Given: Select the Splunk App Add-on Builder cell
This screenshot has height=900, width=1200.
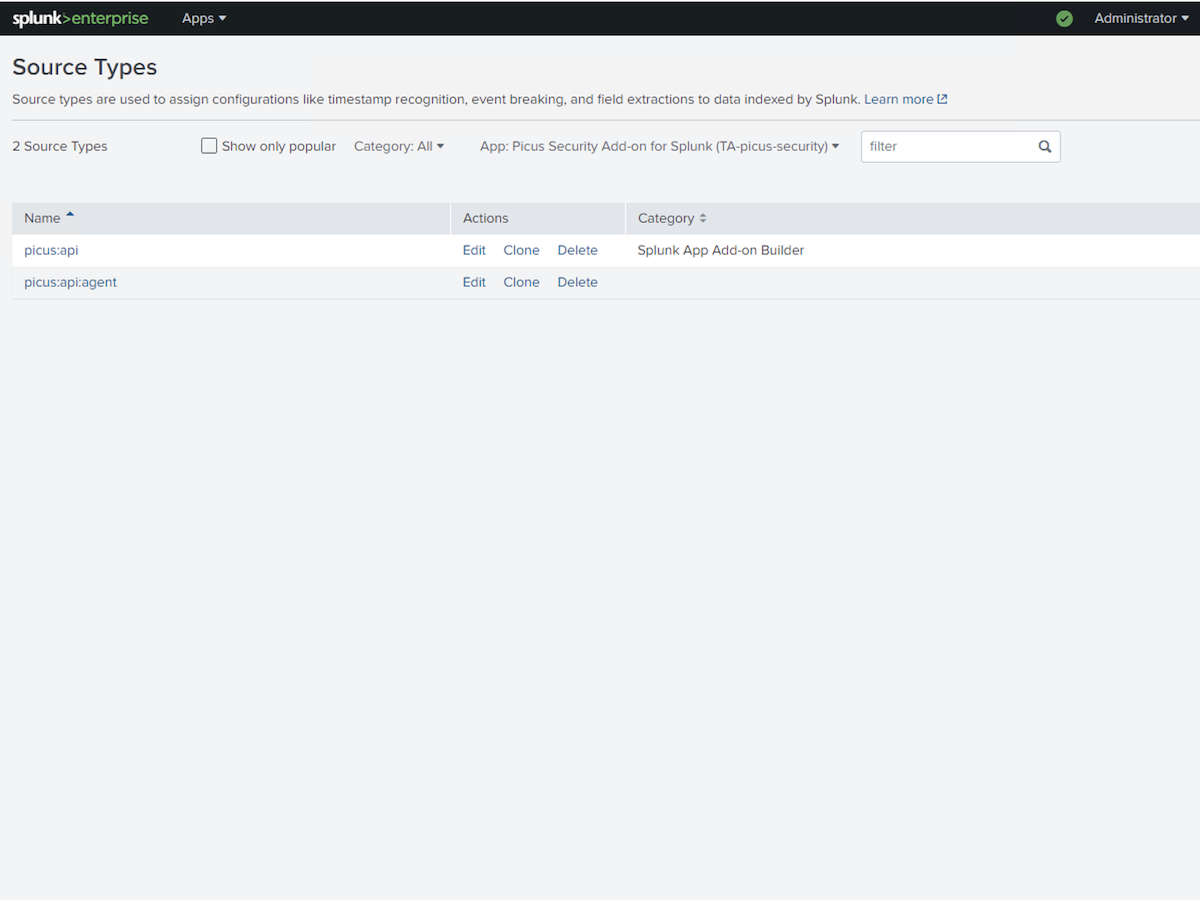Looking at the screenshot, I should tap(720, 250).
